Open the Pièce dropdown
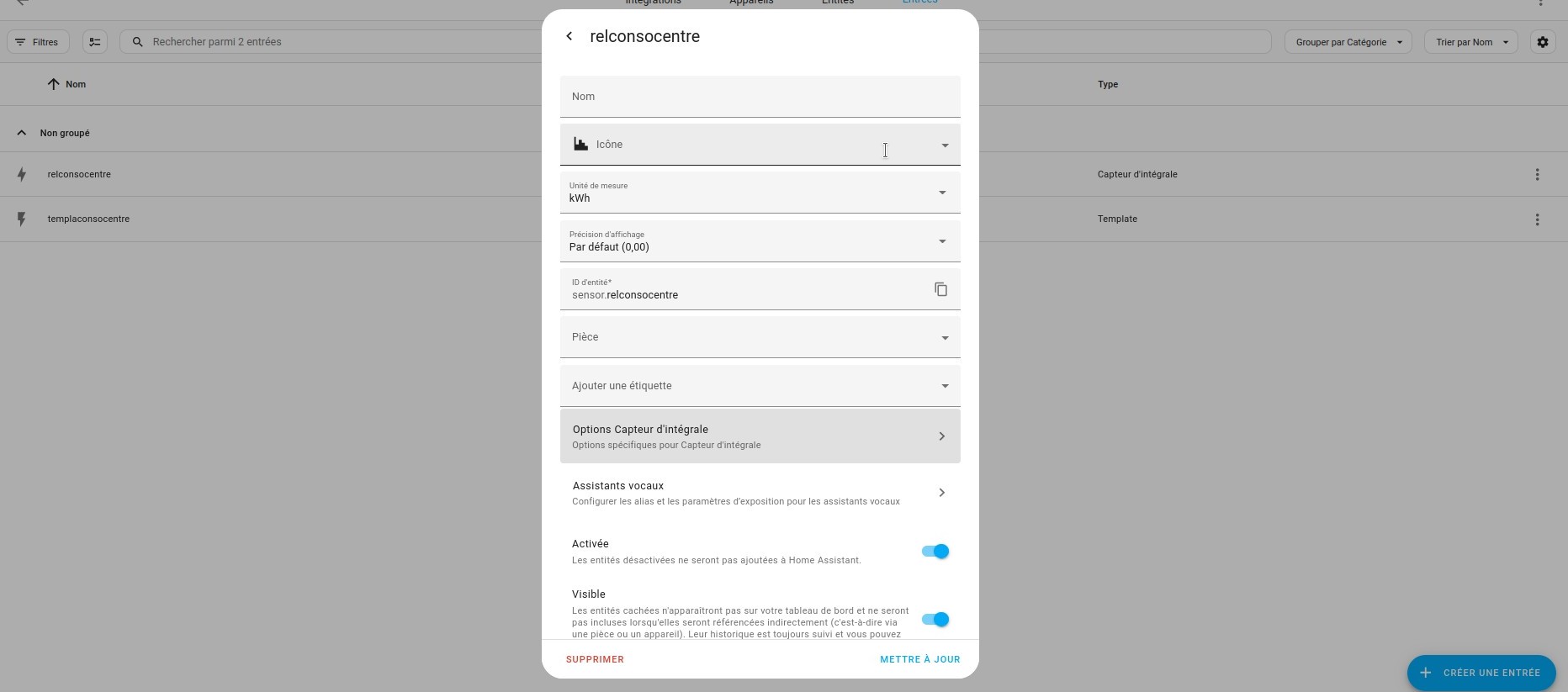 tap(760, 337)
